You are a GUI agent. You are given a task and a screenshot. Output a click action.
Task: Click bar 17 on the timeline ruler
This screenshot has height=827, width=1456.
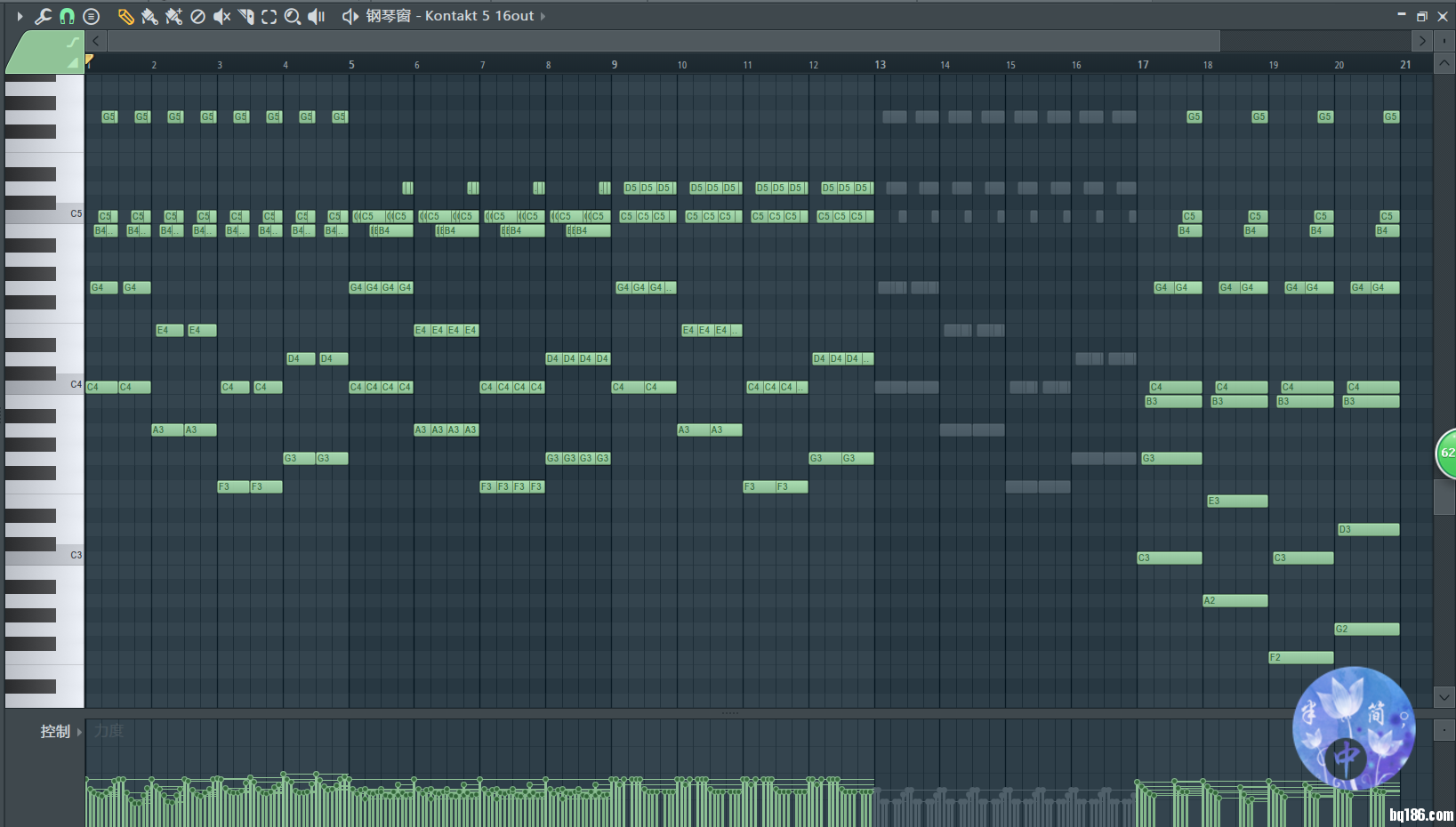click(x=1143, y=65)
